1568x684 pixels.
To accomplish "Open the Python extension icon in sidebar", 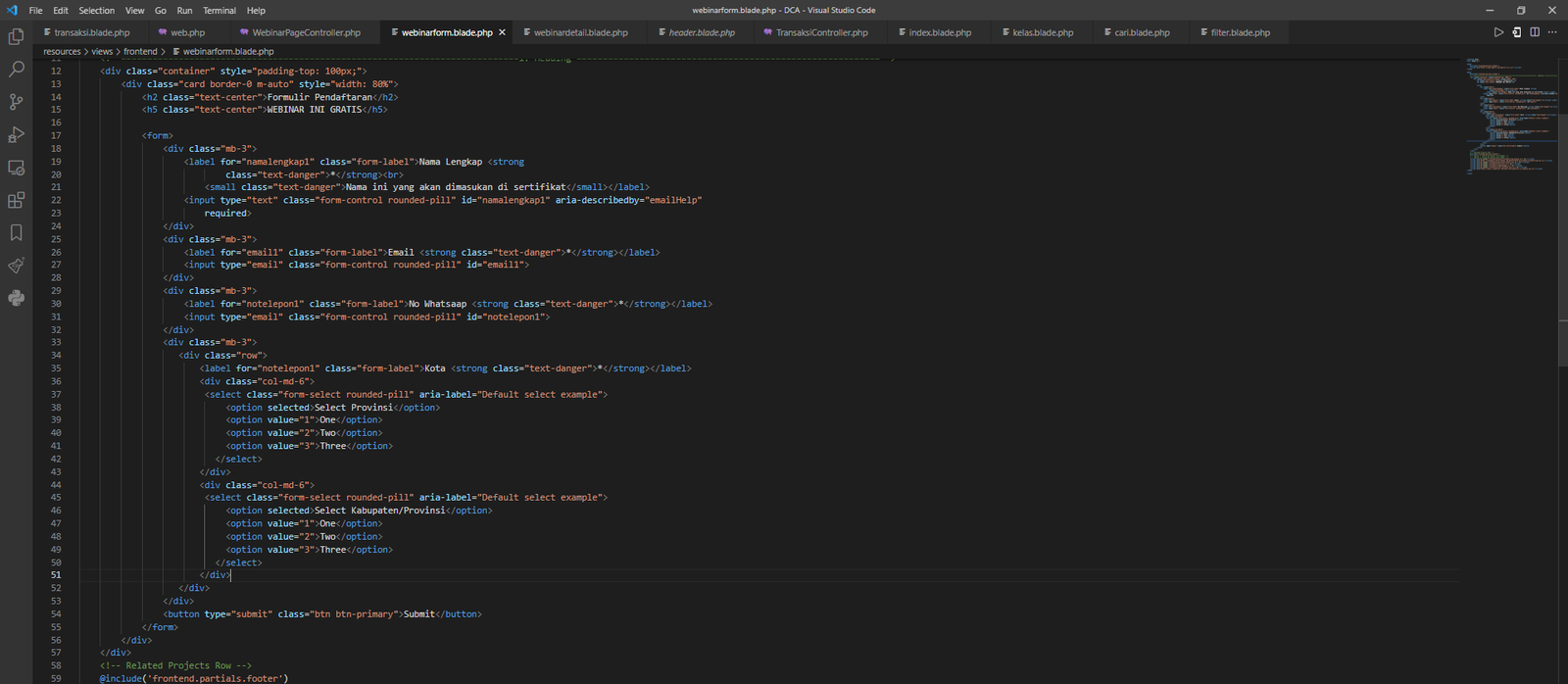I will 16,298.
